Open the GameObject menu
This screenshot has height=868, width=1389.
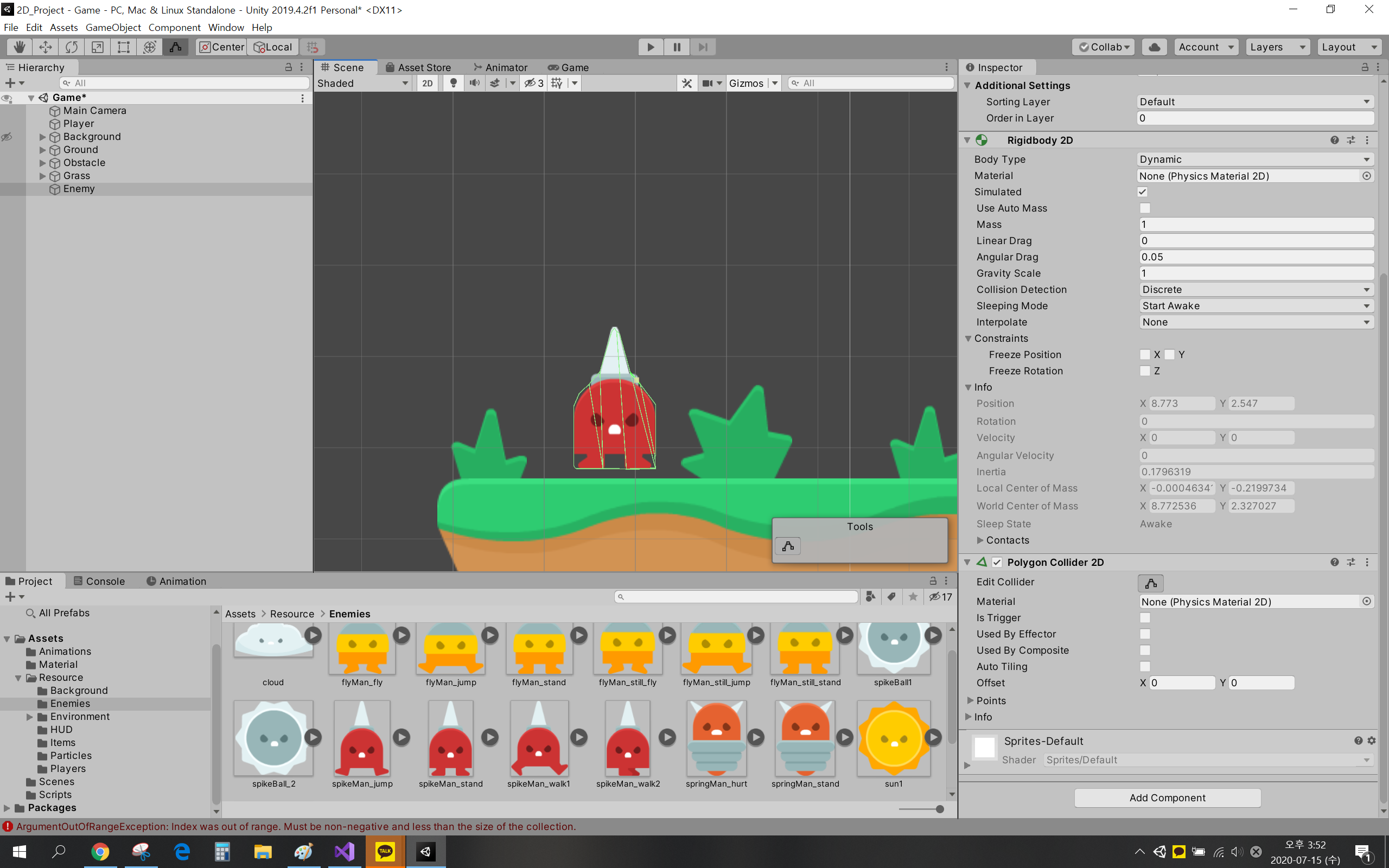(x=113, y=28)
